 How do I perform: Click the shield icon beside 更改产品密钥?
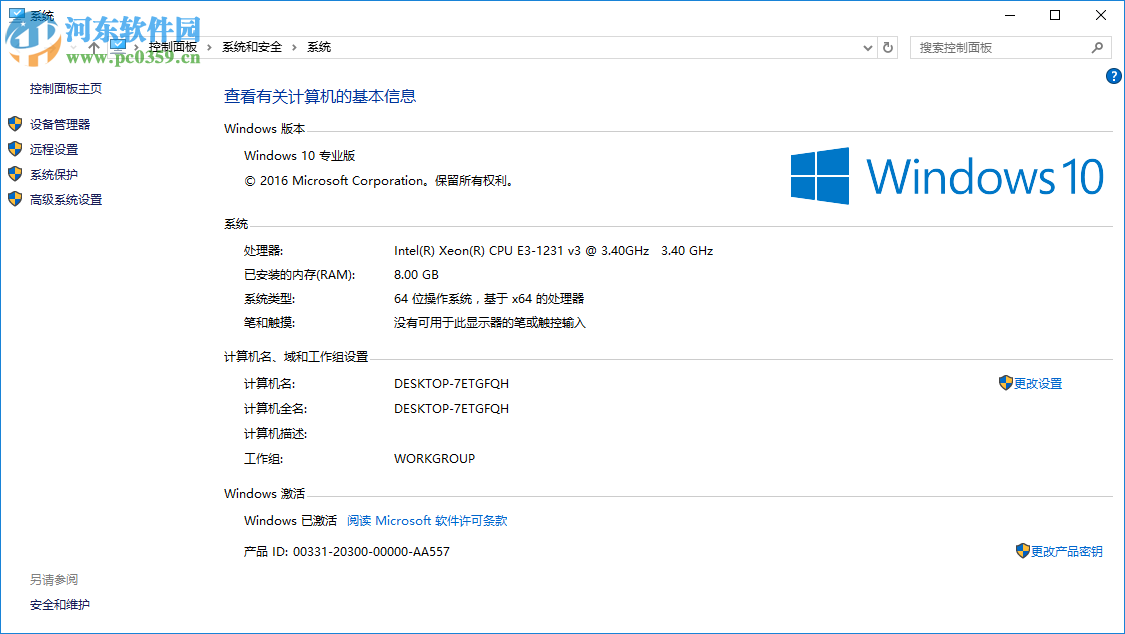1022,550
